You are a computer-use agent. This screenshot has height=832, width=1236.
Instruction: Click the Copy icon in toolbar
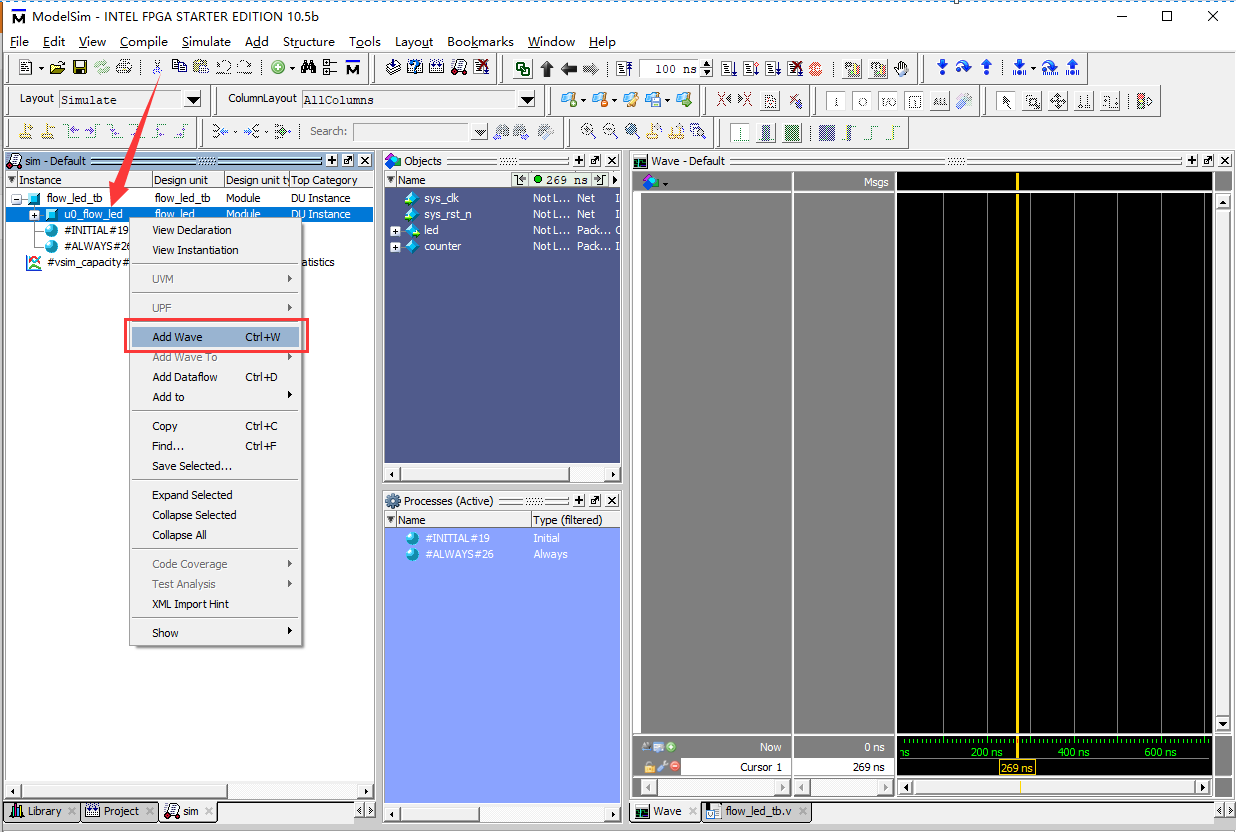[179, 68]
